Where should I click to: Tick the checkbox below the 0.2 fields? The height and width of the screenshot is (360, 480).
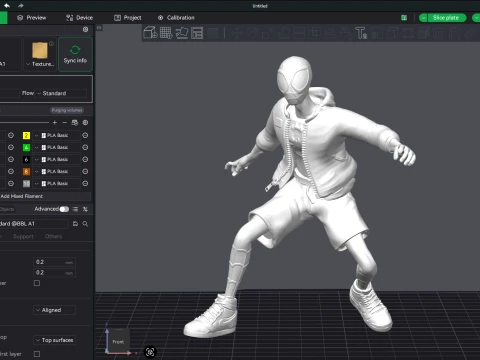coord(37,283)
